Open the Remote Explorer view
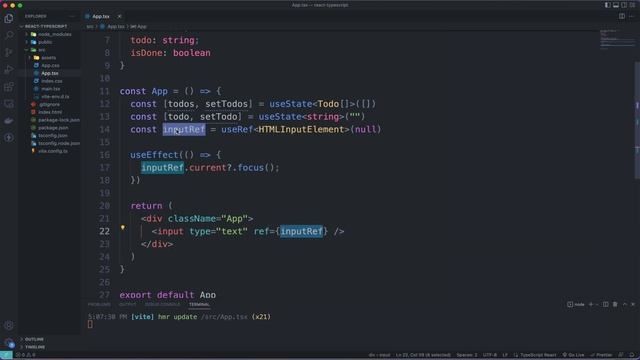Screen dimensions: 640x360 (9, 104)
